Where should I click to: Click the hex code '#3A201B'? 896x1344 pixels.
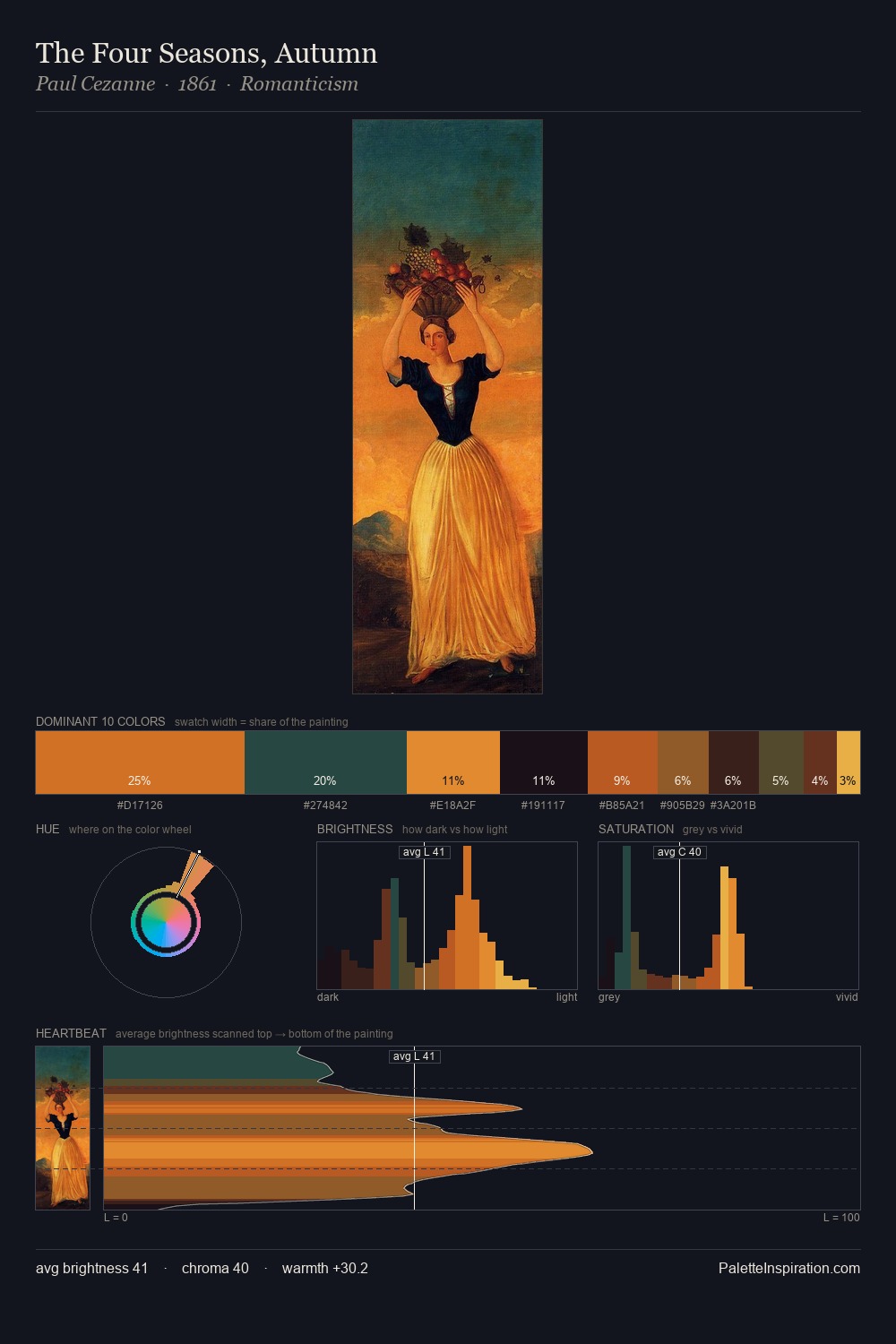coord(733,806)
